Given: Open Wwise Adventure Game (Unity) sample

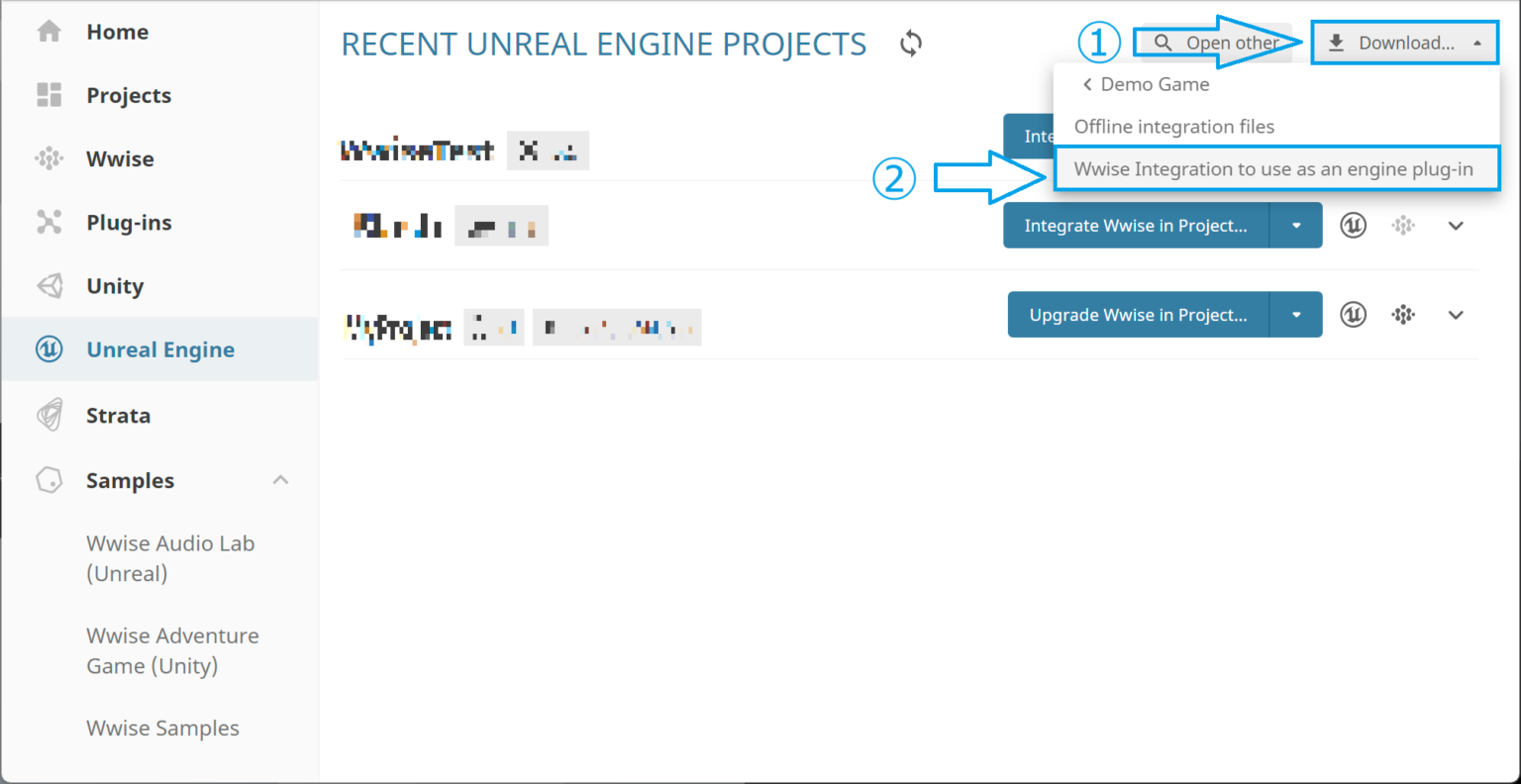Looking at the screenshot, I should tap(172, 650).
